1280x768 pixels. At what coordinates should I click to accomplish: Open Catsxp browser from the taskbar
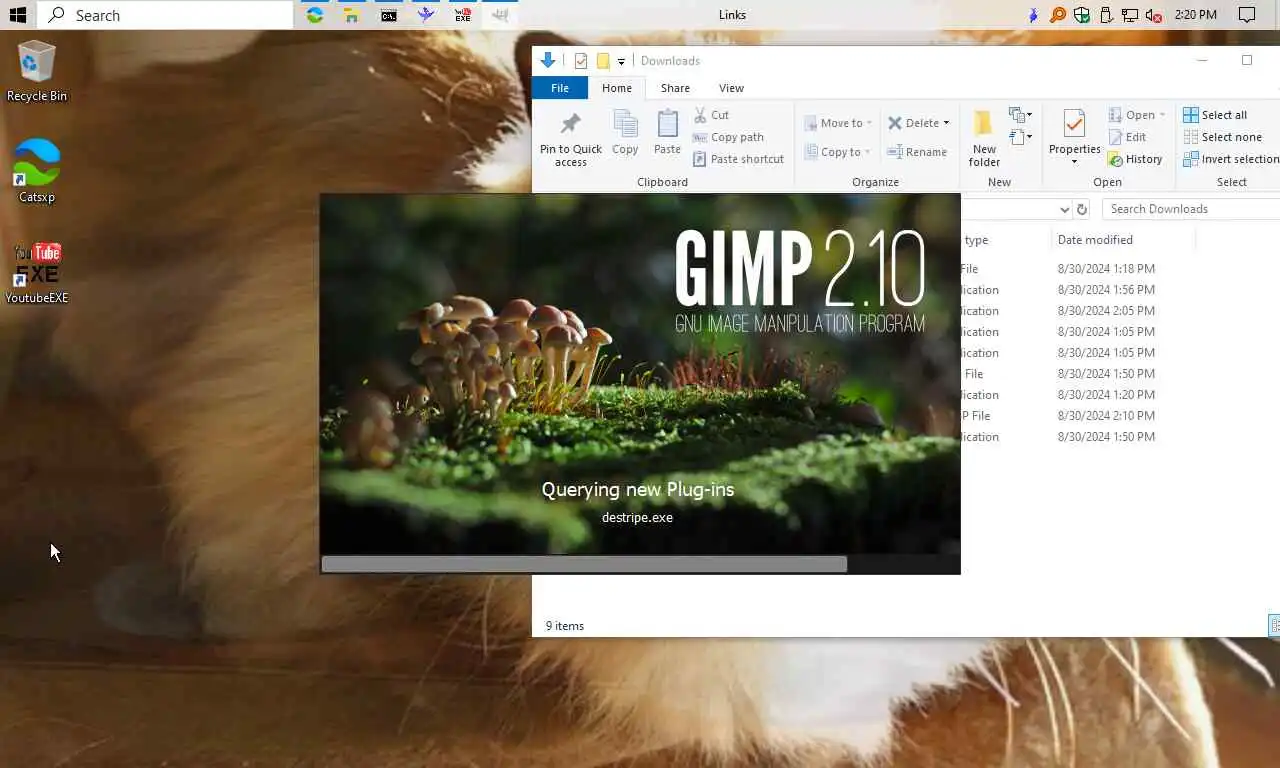coord(315,15)
